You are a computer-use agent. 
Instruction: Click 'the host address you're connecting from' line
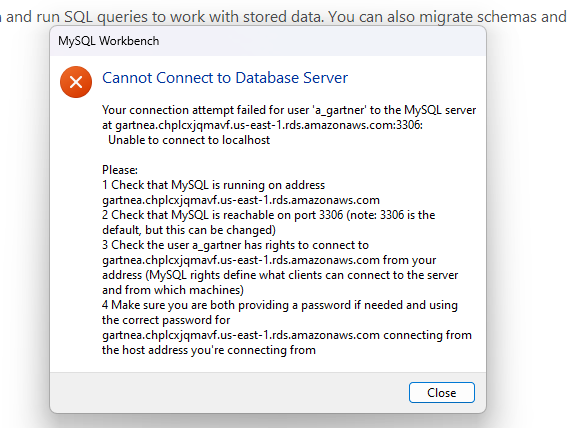coord(209,350)
